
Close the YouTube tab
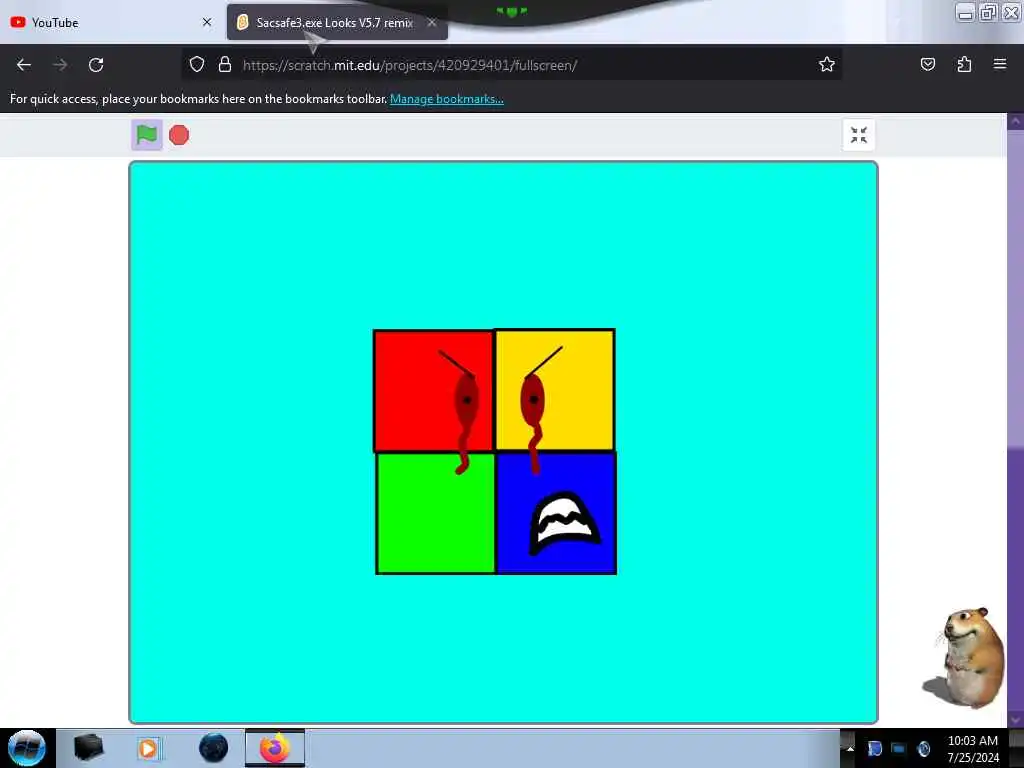click(207, 22)
